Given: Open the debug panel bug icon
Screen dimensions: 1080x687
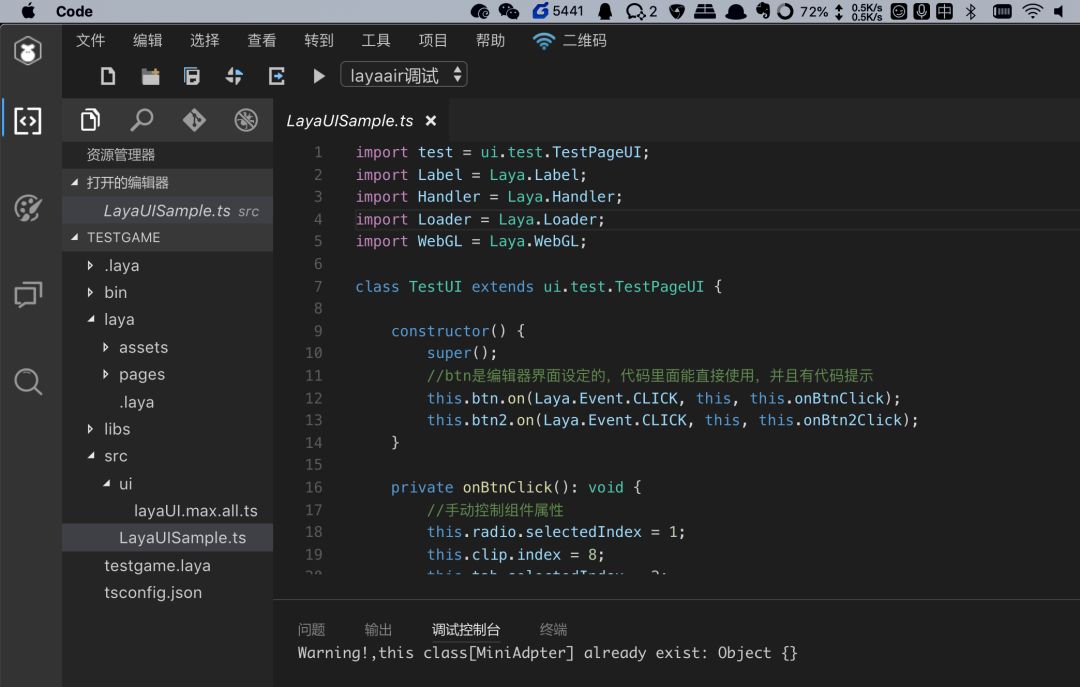Looking at the screenshot, I should [246, 121].
